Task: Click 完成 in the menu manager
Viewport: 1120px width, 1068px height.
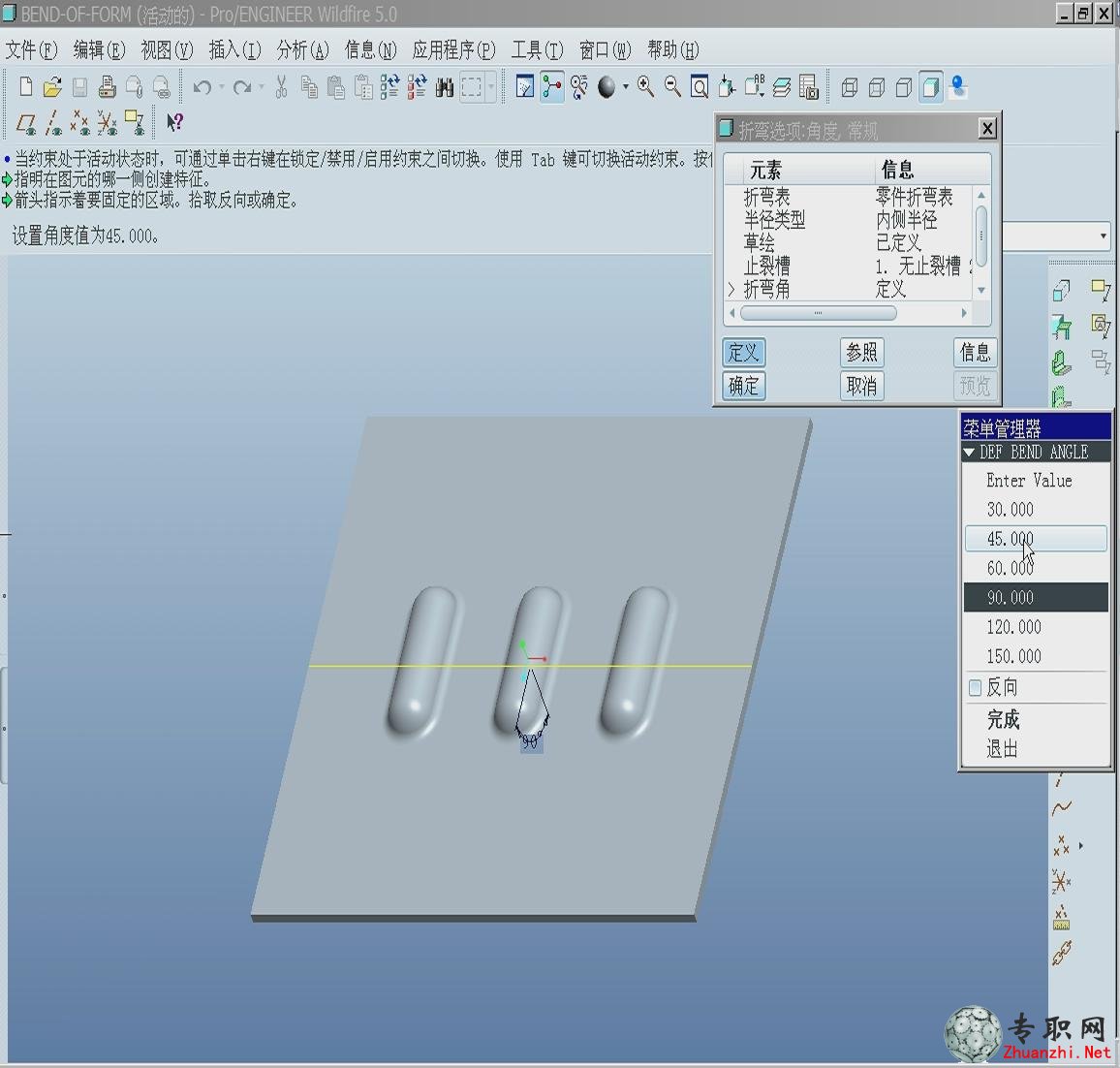Action: pyautogui.click(x=1003, y=719)
